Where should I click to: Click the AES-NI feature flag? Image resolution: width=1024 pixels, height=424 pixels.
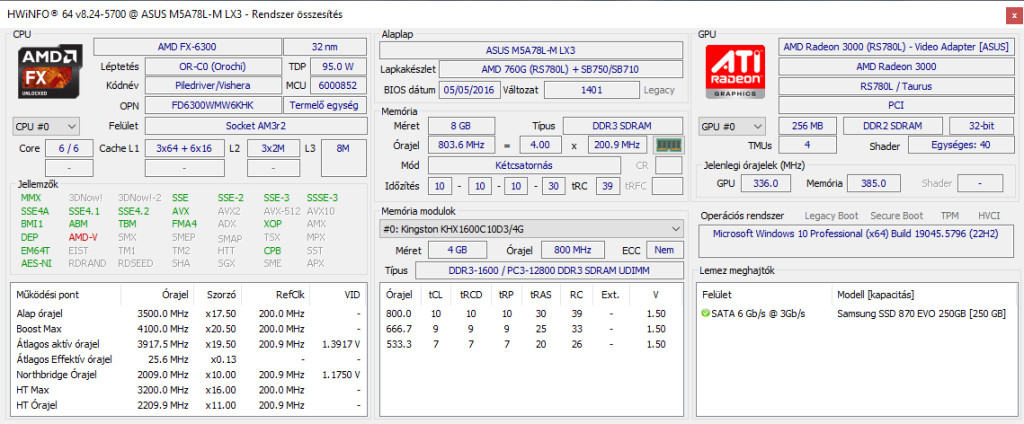click(x=36, y=263)
